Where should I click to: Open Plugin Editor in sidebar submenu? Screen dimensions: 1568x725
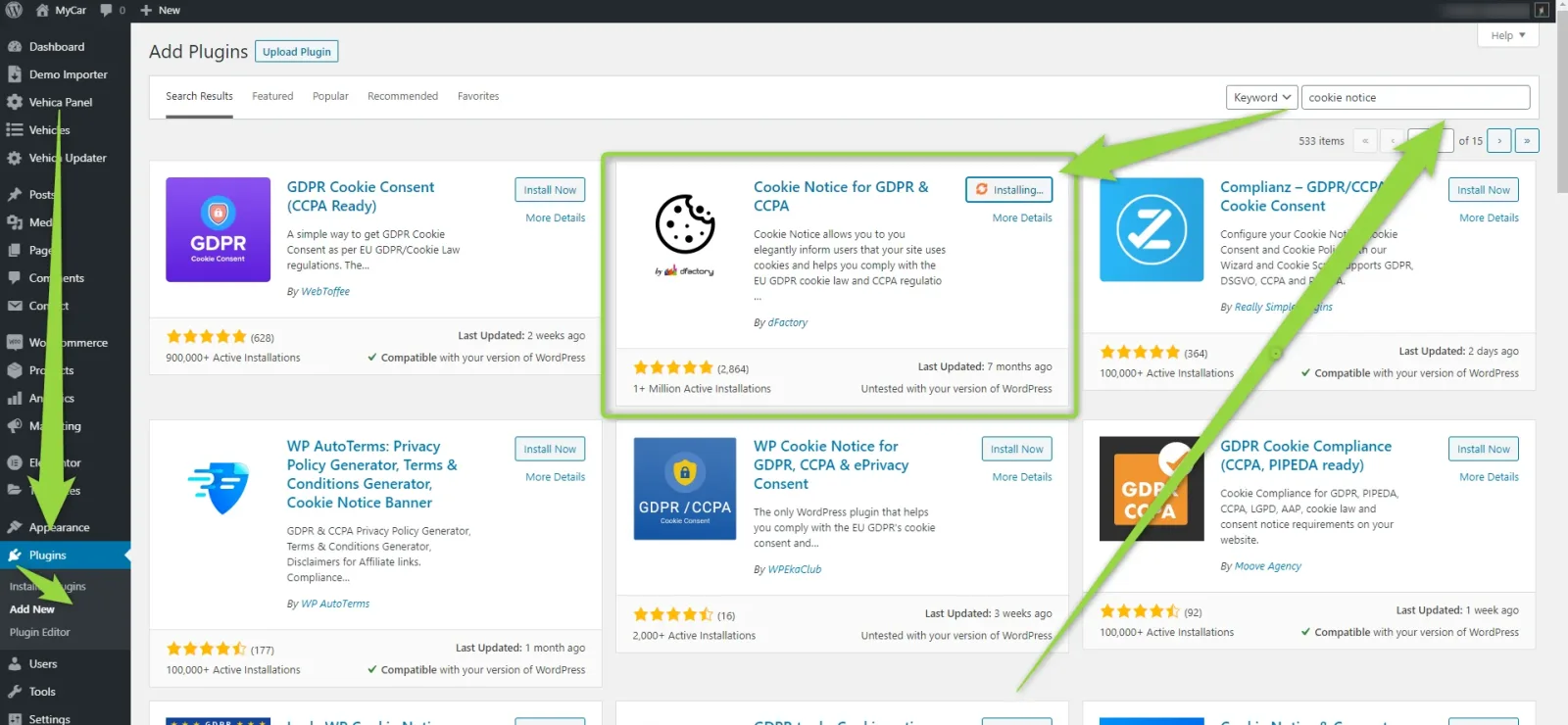pos(40,633)
